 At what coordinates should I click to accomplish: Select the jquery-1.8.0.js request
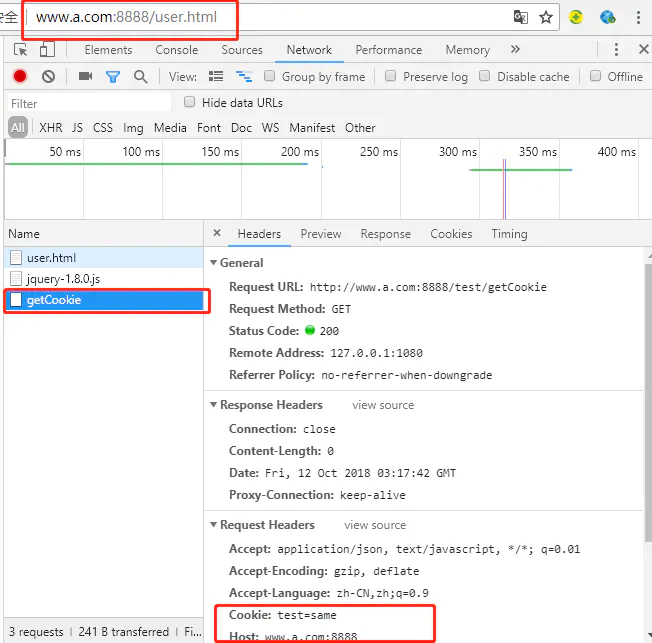click(x=104, y=279)
